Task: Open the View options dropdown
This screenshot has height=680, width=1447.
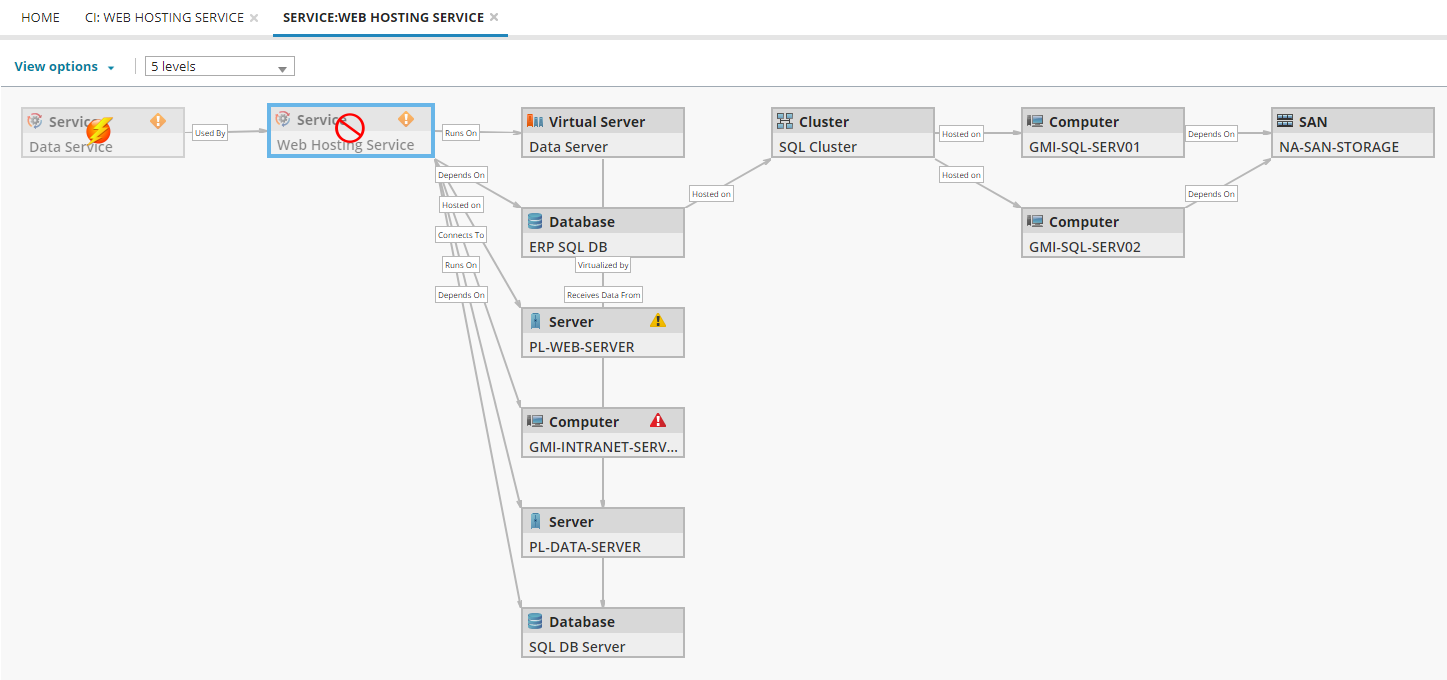Action: (64, 66)
